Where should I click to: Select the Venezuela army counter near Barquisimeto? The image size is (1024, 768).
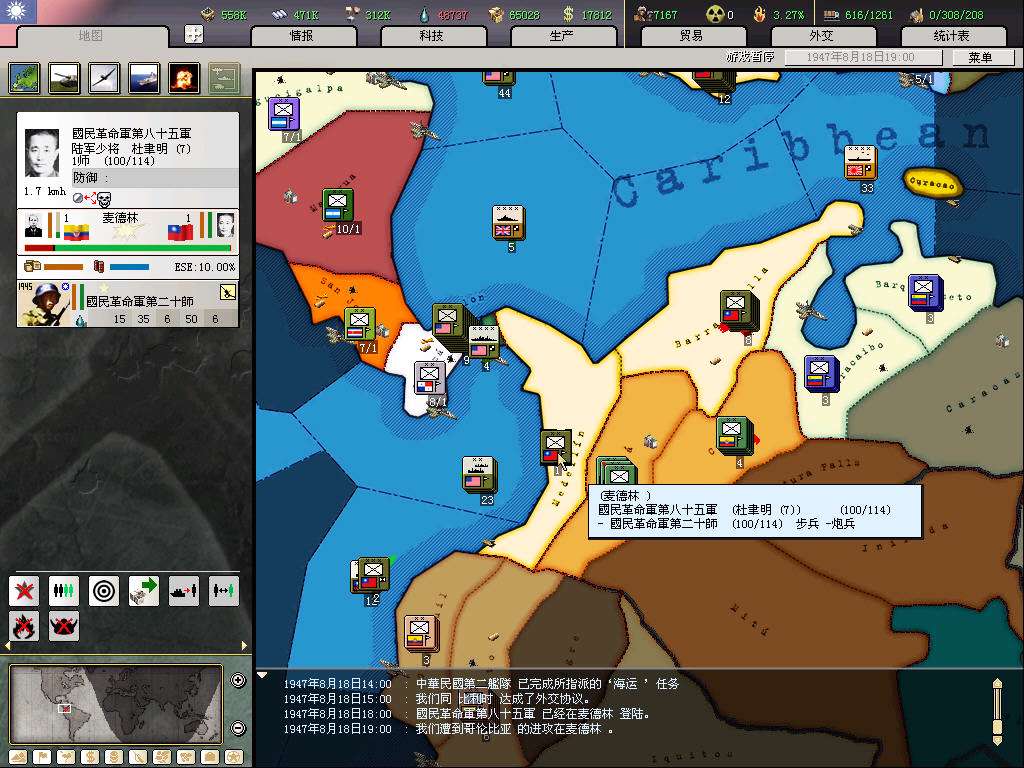(x=925, y=294)
